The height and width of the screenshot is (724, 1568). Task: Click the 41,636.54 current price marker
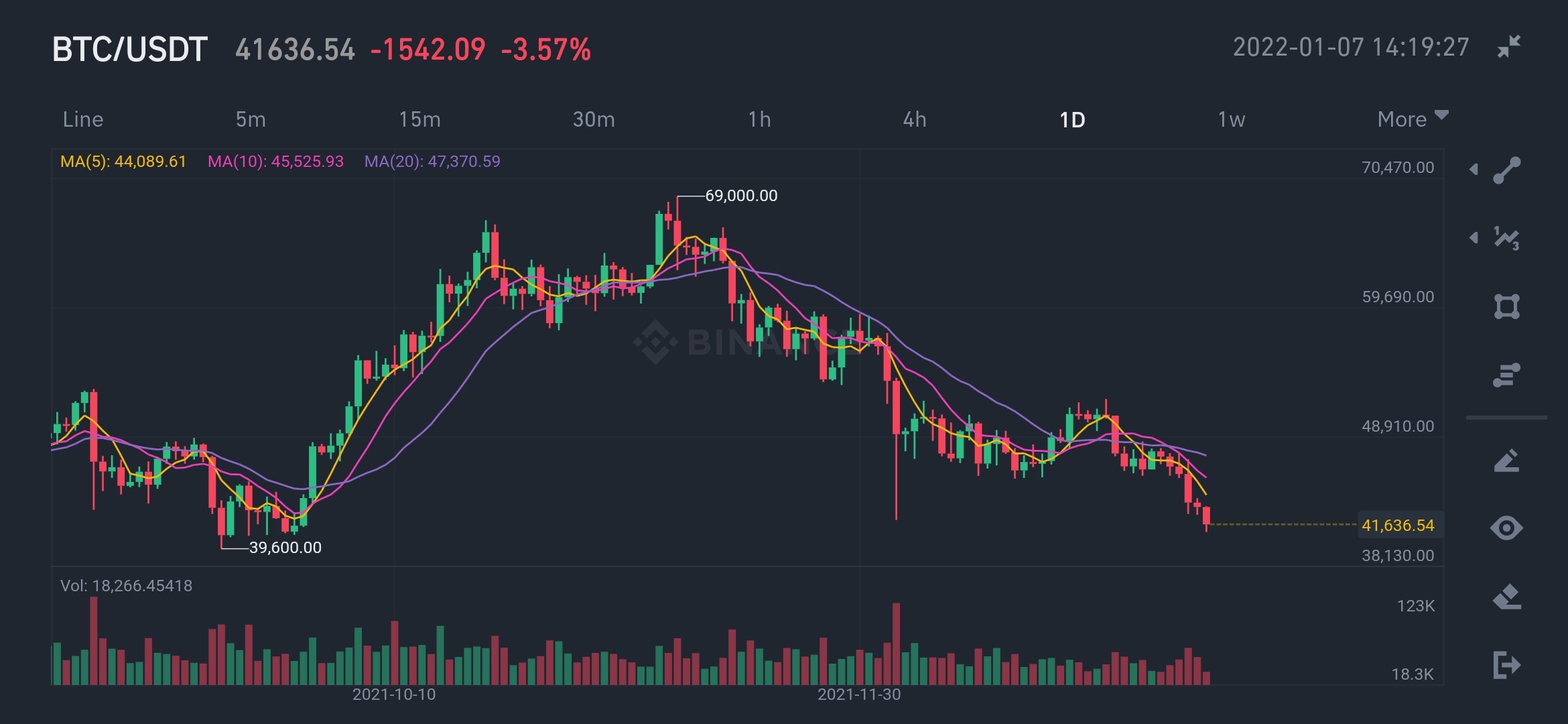point(1398,525)
